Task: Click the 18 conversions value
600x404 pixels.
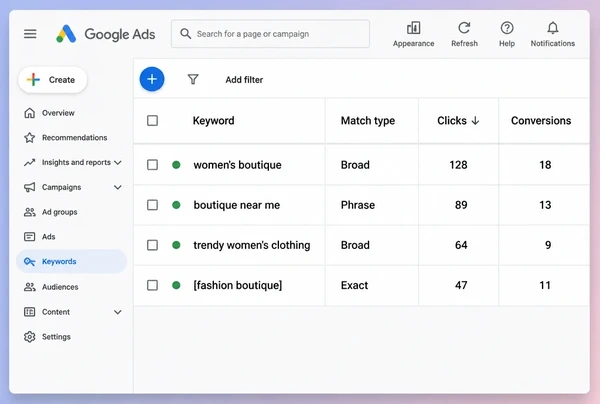Action: click(x=545, y=165)
